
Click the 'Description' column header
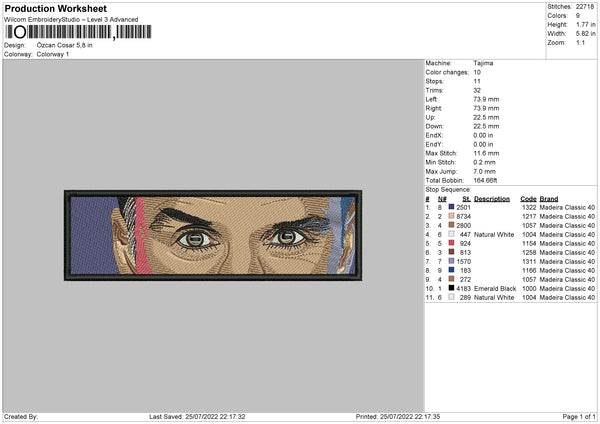tap(492, 199)
